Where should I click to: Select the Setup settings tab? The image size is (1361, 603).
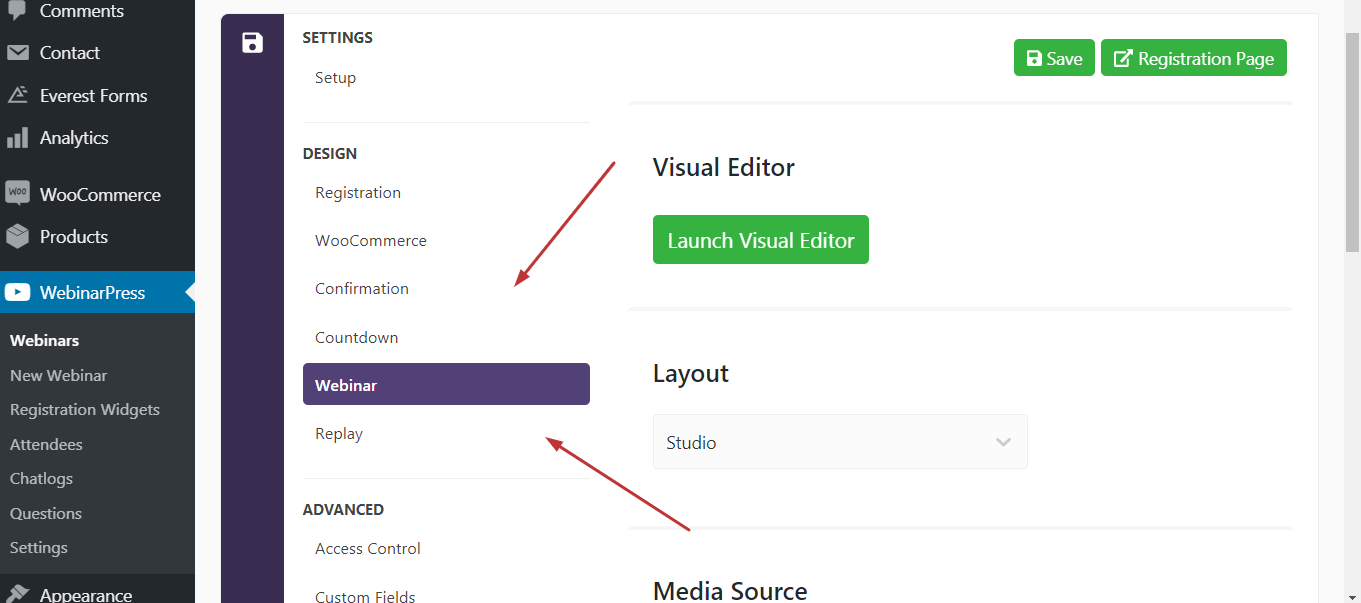tap(446, 78)
